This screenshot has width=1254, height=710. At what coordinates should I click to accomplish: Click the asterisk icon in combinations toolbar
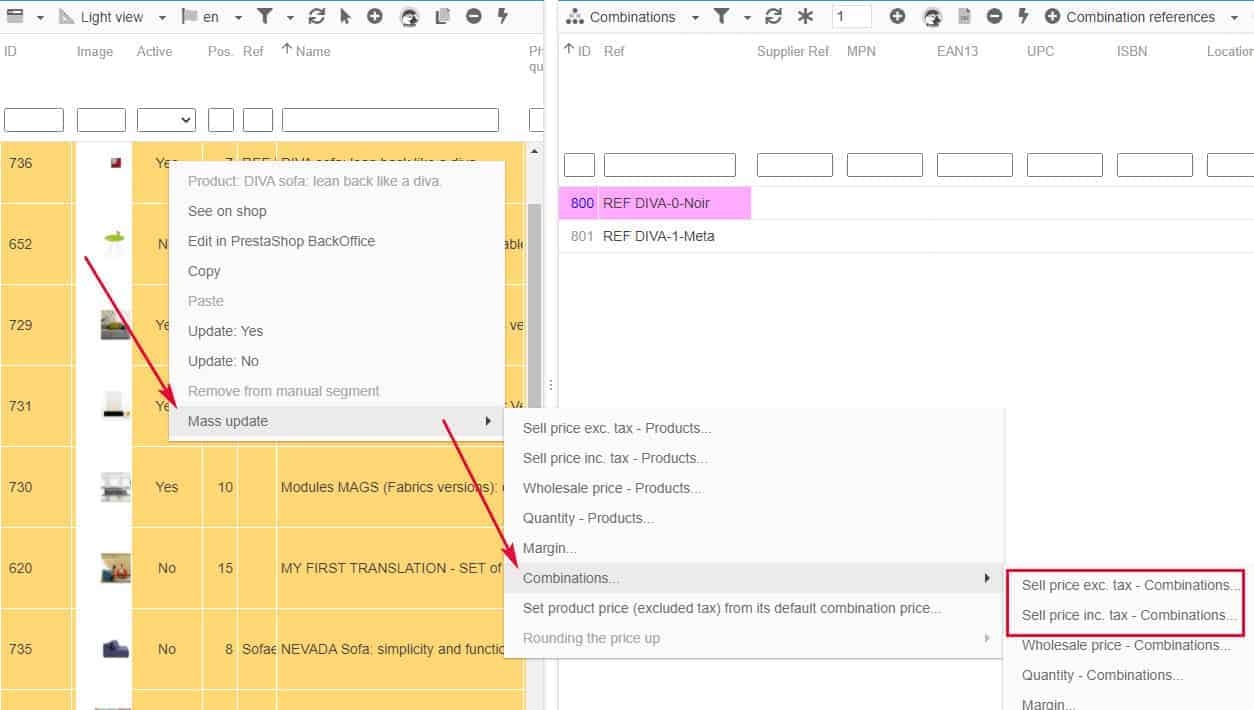[805, 17]
